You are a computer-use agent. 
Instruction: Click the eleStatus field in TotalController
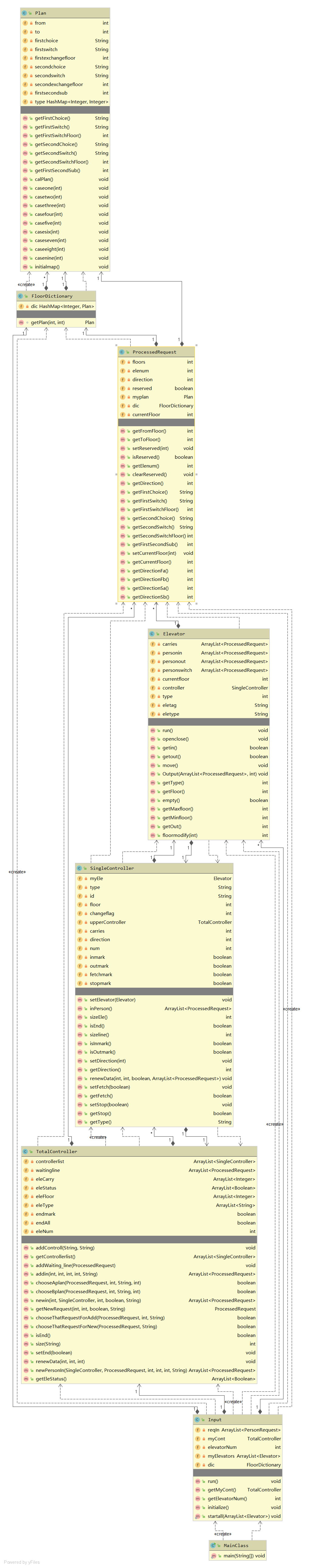pos(139,1188)
